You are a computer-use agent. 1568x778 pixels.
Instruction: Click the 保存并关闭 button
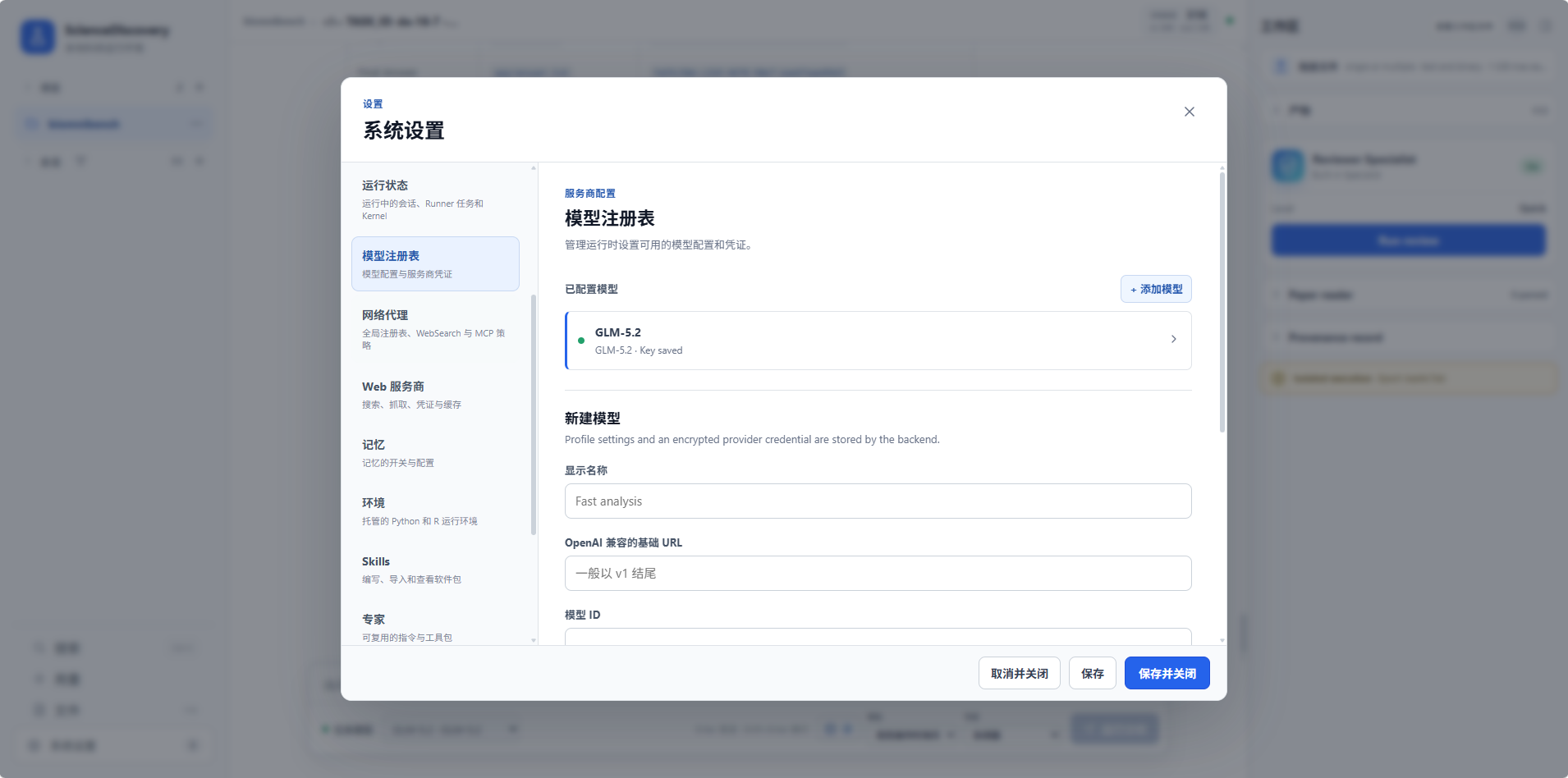pyautogui.click(x=1167, y=673)
